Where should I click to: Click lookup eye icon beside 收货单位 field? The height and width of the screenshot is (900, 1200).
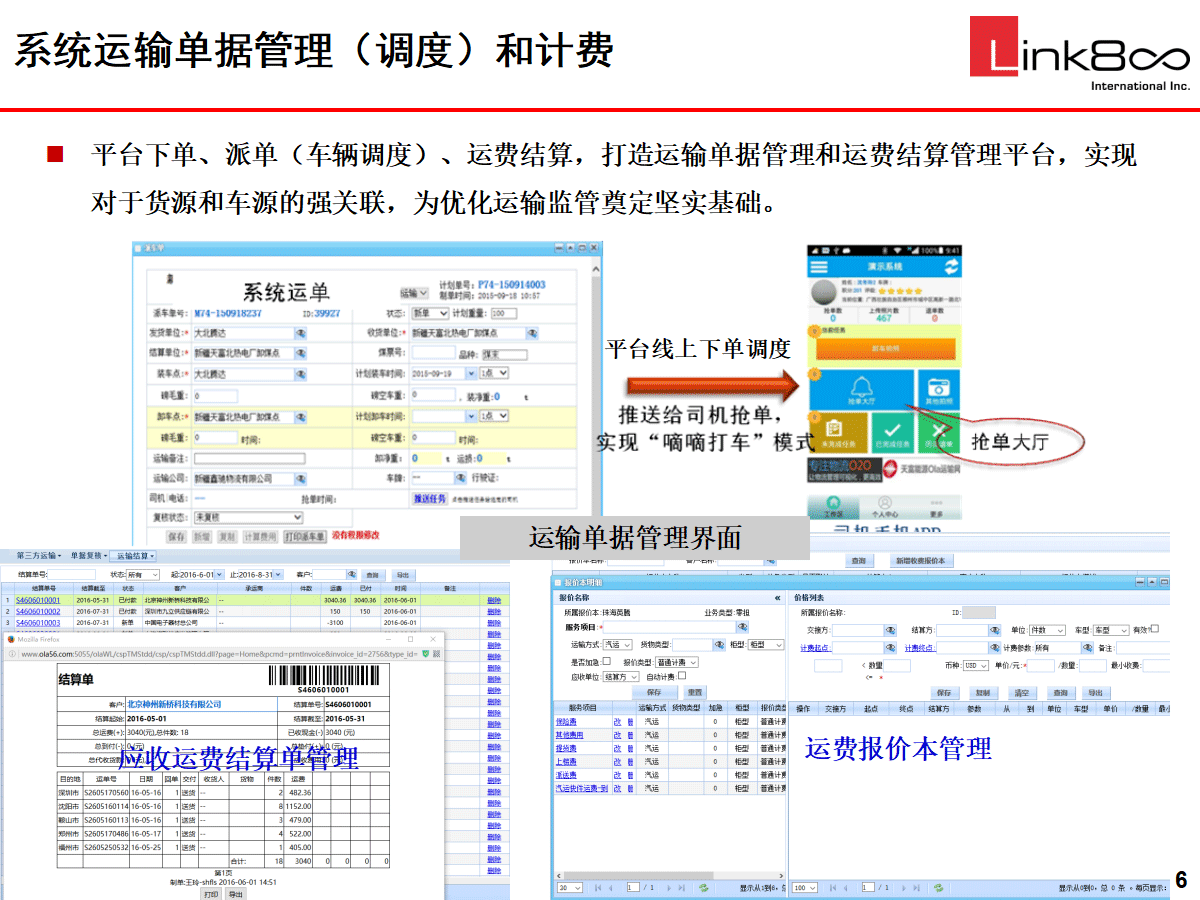[532, 333]
